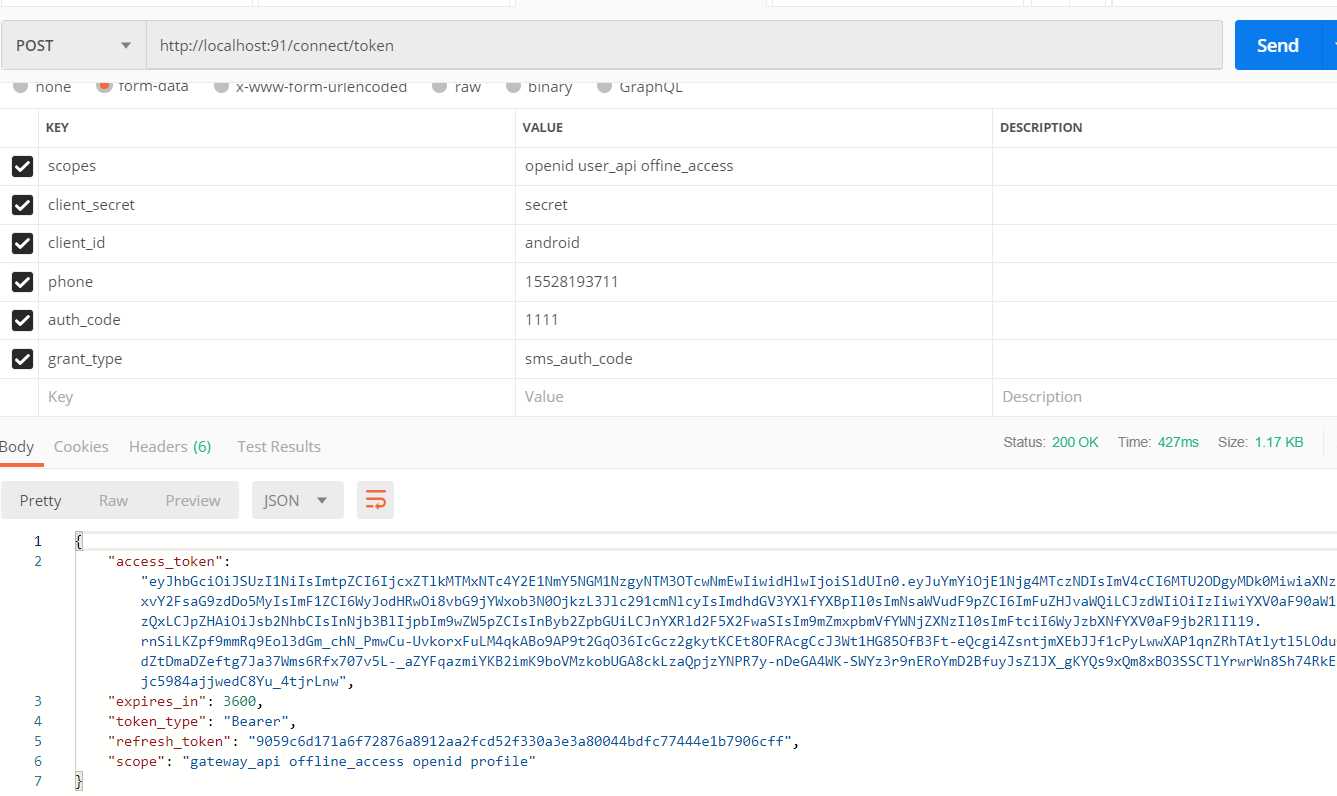Image resolution: width=1337 pixels, height=796 pixels.
Task: Edit the auth_code value 1111
Action: coord(754,320)
